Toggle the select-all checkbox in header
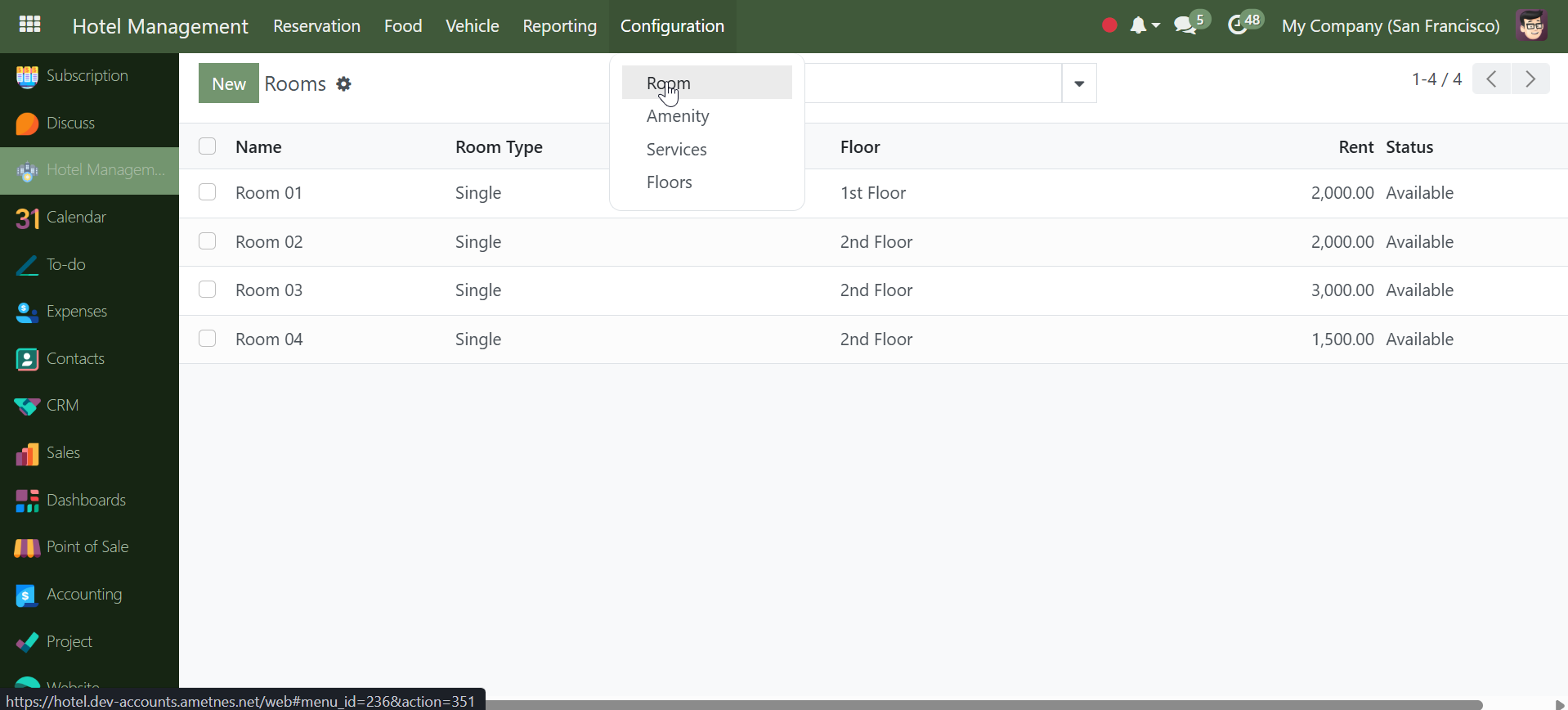1568x710 pixels. [208, 146]
